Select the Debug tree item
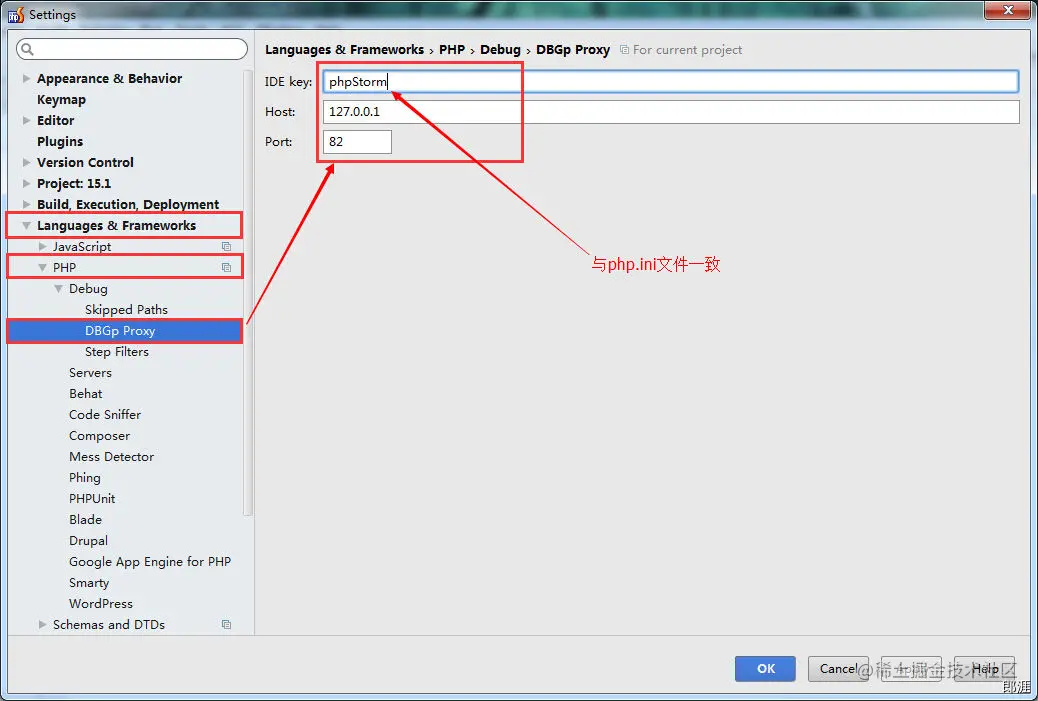 coord(88,289)
